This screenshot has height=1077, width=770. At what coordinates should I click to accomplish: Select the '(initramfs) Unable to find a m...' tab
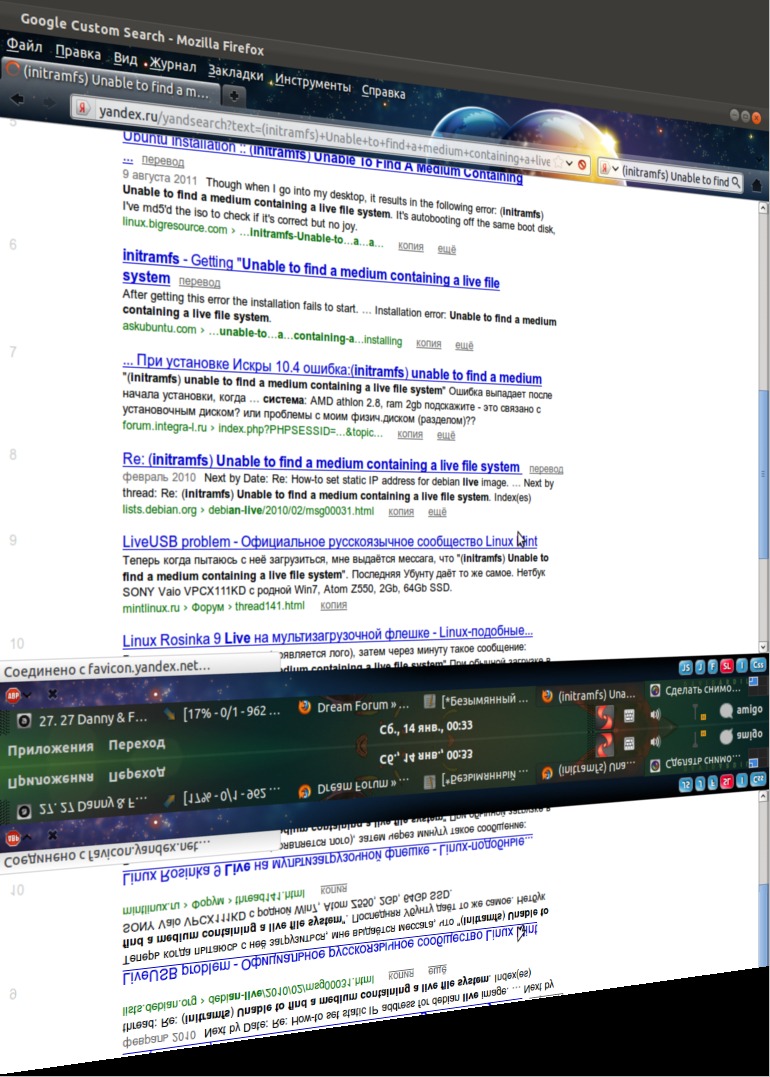(x=110, y=80)
